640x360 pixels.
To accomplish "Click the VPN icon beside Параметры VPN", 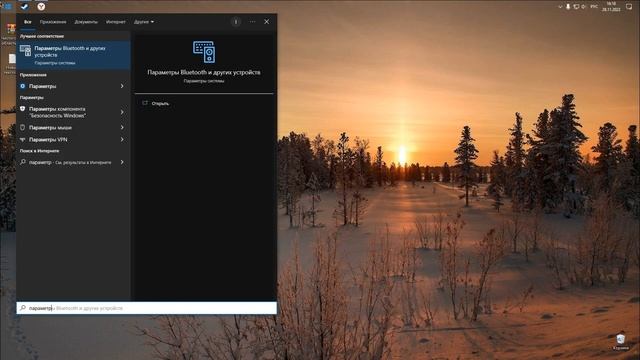I will (22, 140).
